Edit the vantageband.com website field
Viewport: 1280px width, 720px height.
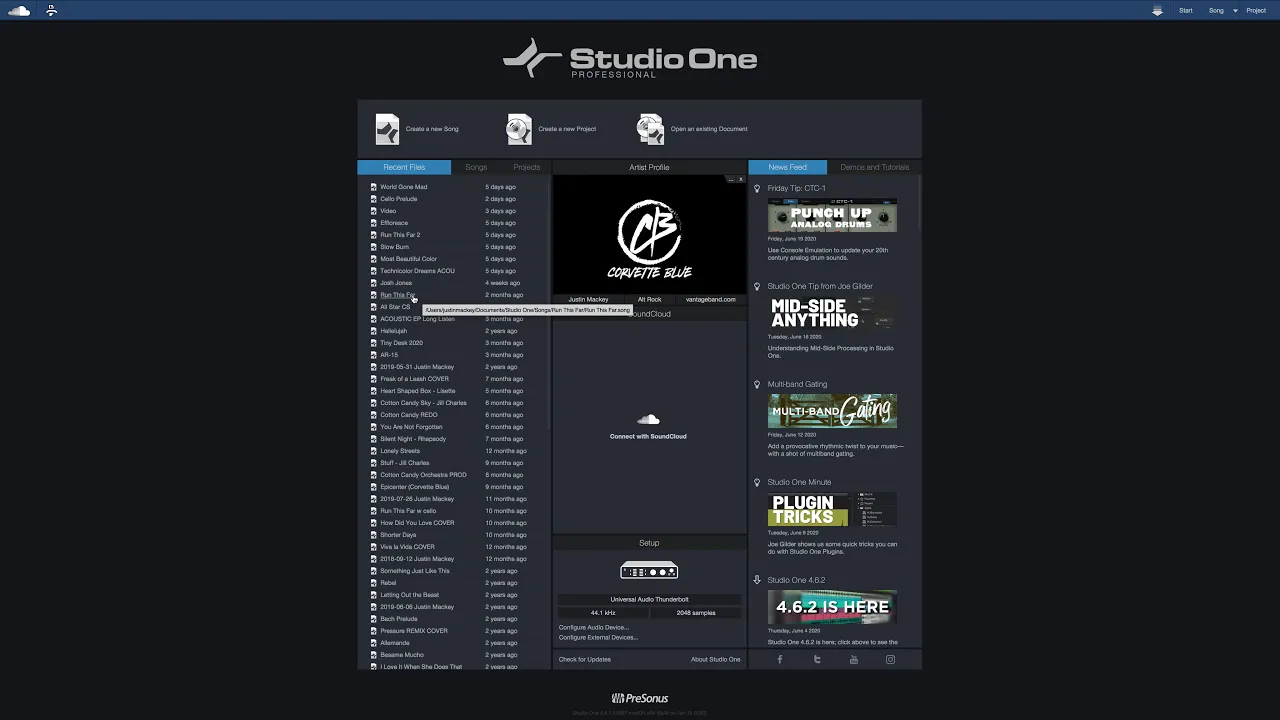pos(711,299)
